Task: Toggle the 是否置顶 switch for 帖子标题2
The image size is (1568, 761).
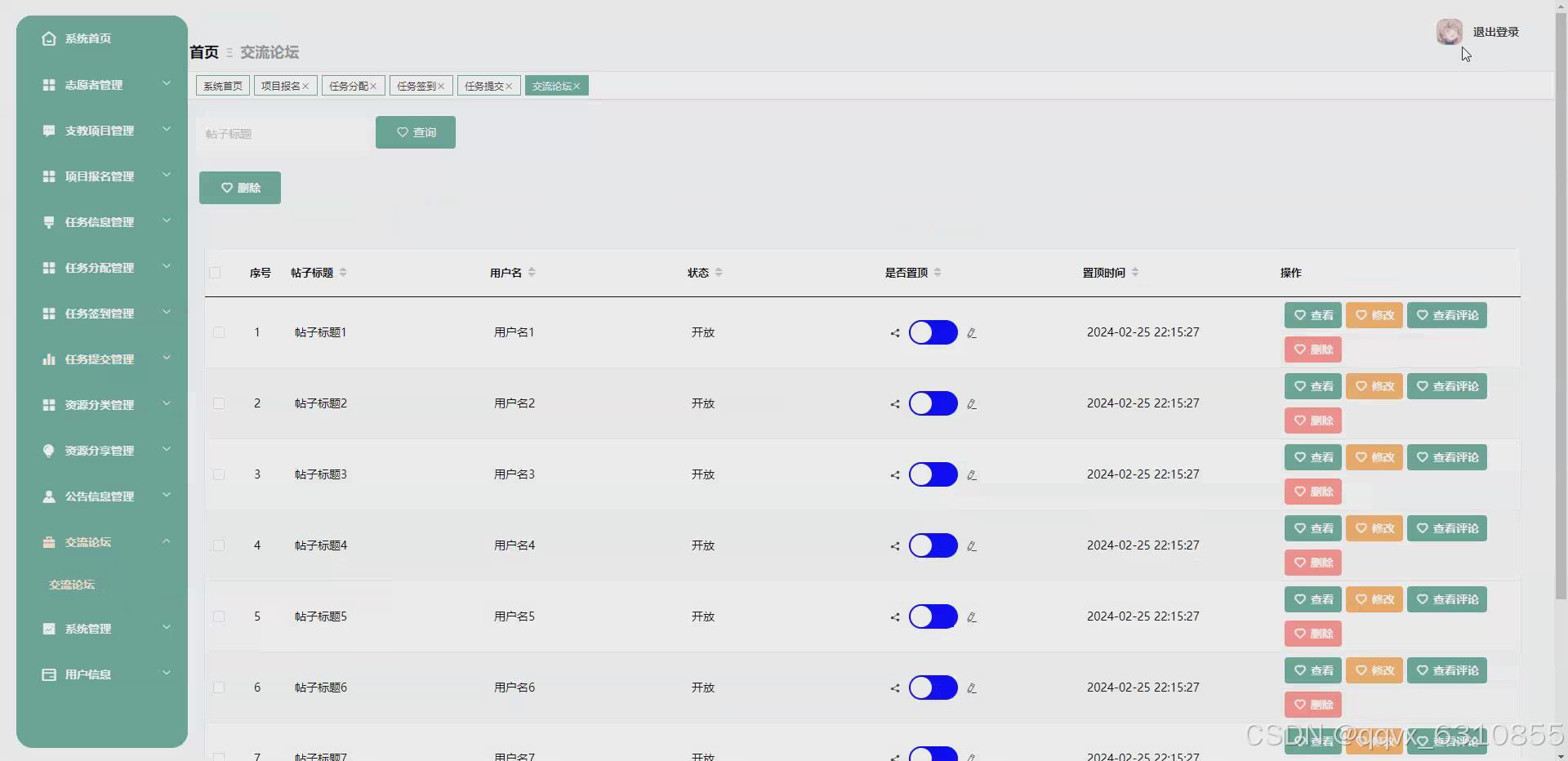Action: click(933, 403)
